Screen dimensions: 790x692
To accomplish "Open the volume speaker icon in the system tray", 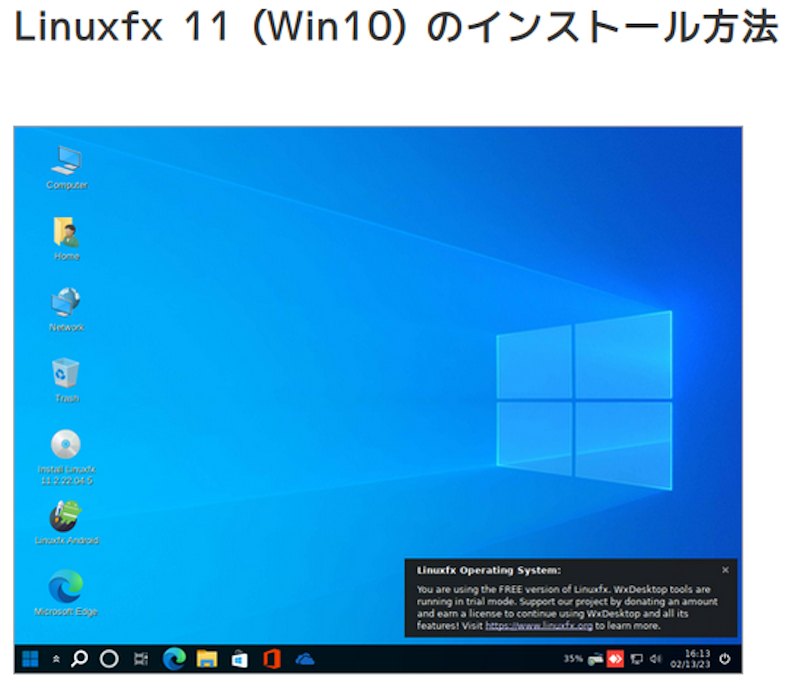I will [655, 659].
